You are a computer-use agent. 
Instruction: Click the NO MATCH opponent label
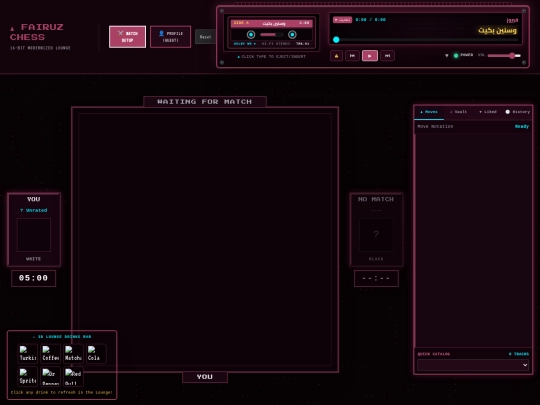[376, 199]
